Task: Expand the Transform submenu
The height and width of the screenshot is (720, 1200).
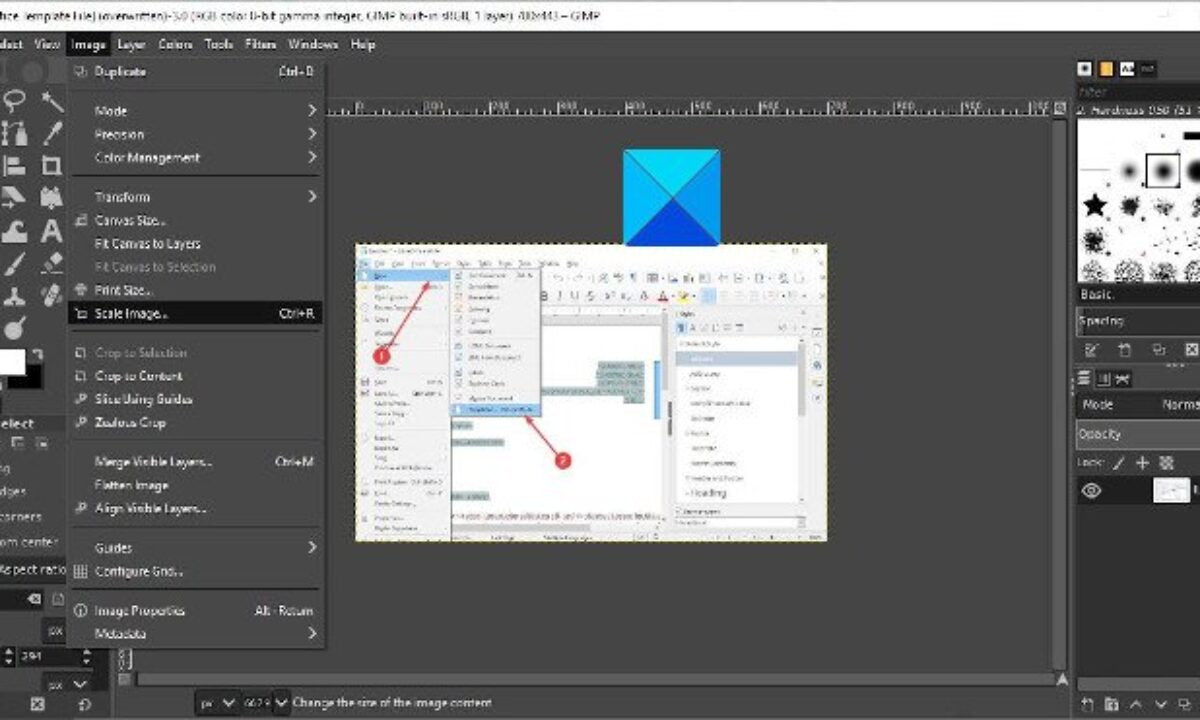Action: (x=196, y=197)
